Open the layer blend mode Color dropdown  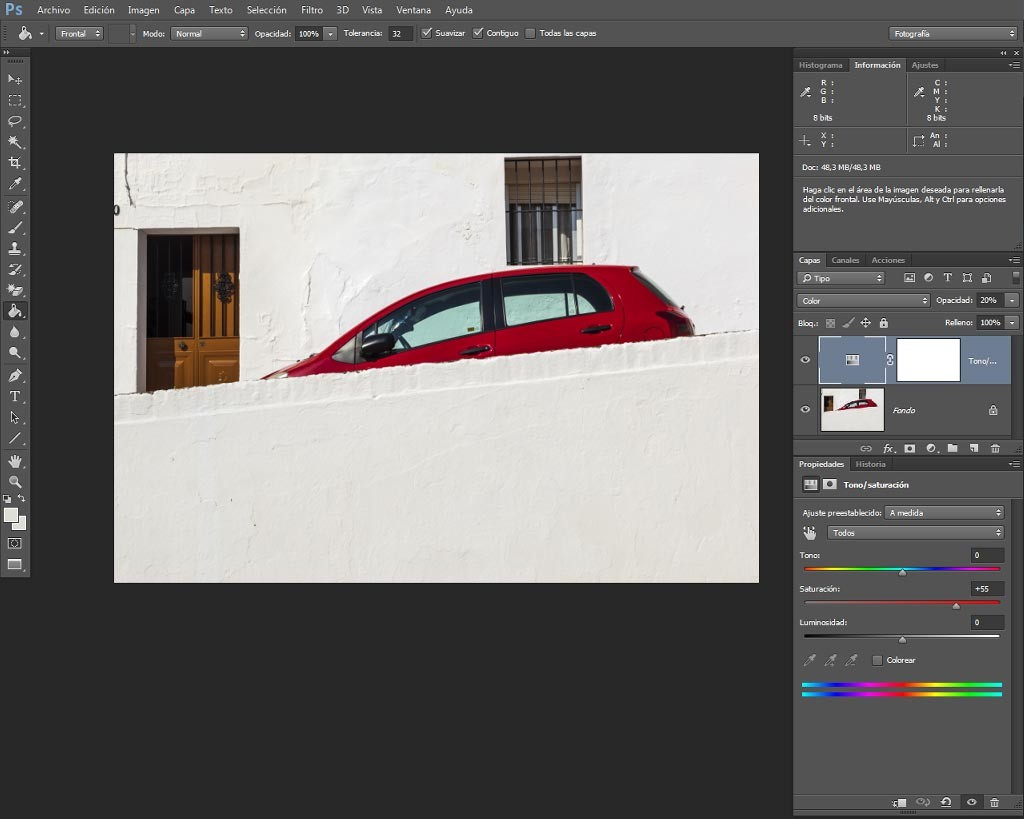tap(863, 300)
